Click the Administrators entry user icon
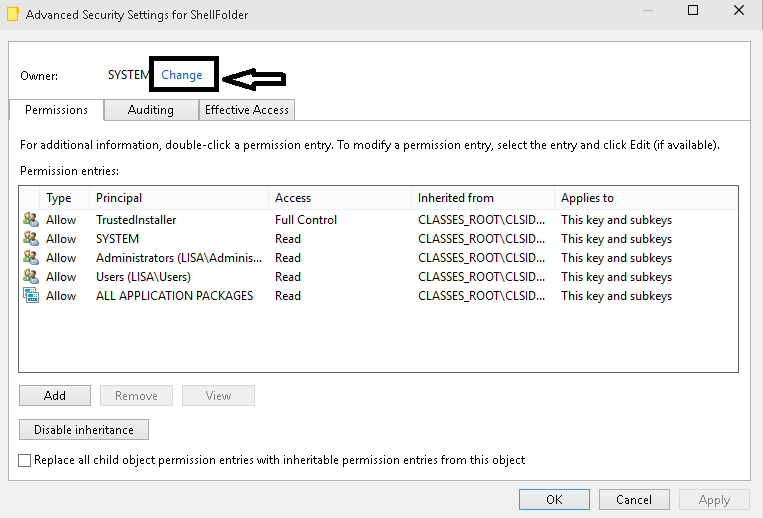The height and width of the screenshot is (518, 763). (30, 258)
